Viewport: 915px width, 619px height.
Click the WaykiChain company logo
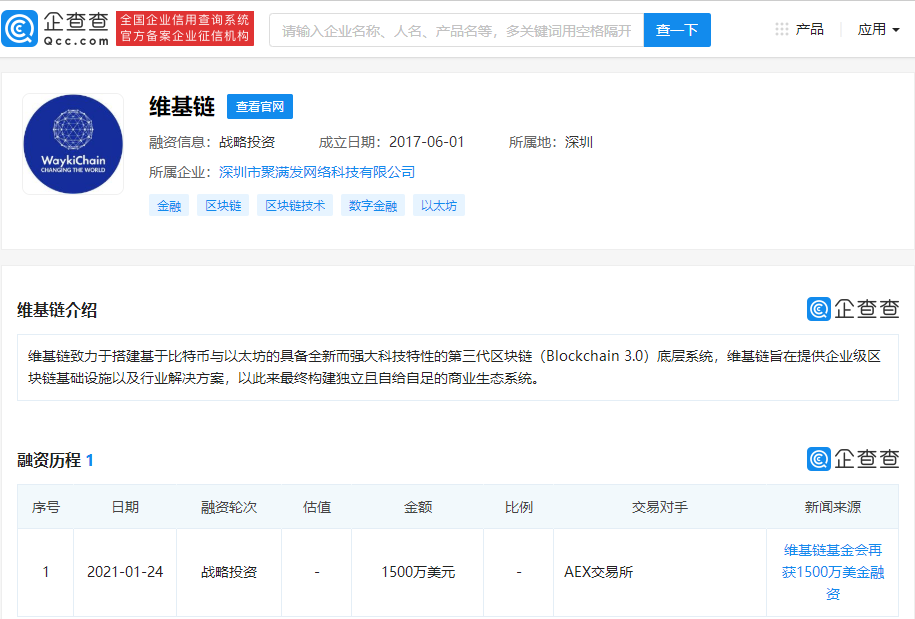72,143
